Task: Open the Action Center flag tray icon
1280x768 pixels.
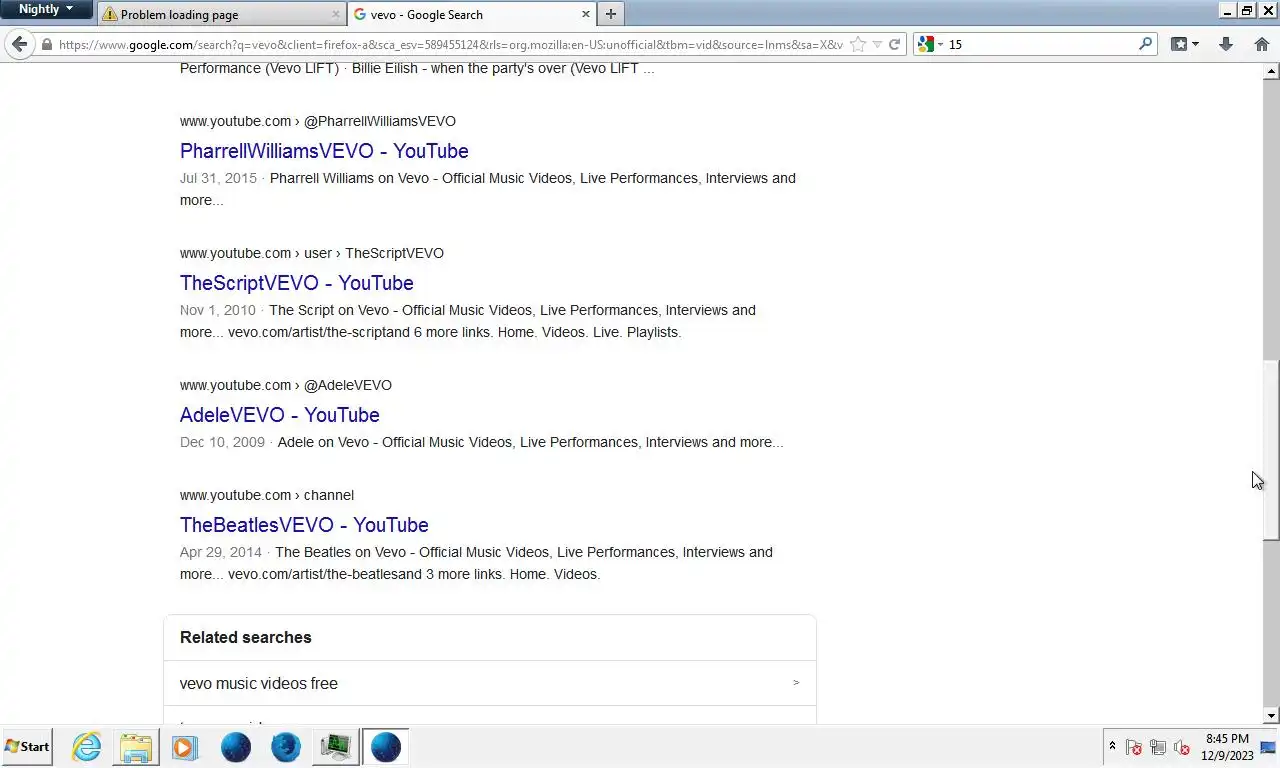Action: click(x=1134, y=747)
